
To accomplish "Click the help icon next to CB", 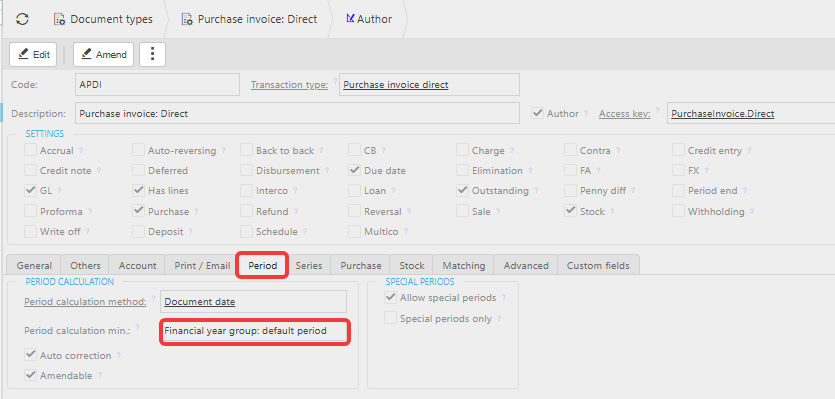I will [x=383, y=150].
